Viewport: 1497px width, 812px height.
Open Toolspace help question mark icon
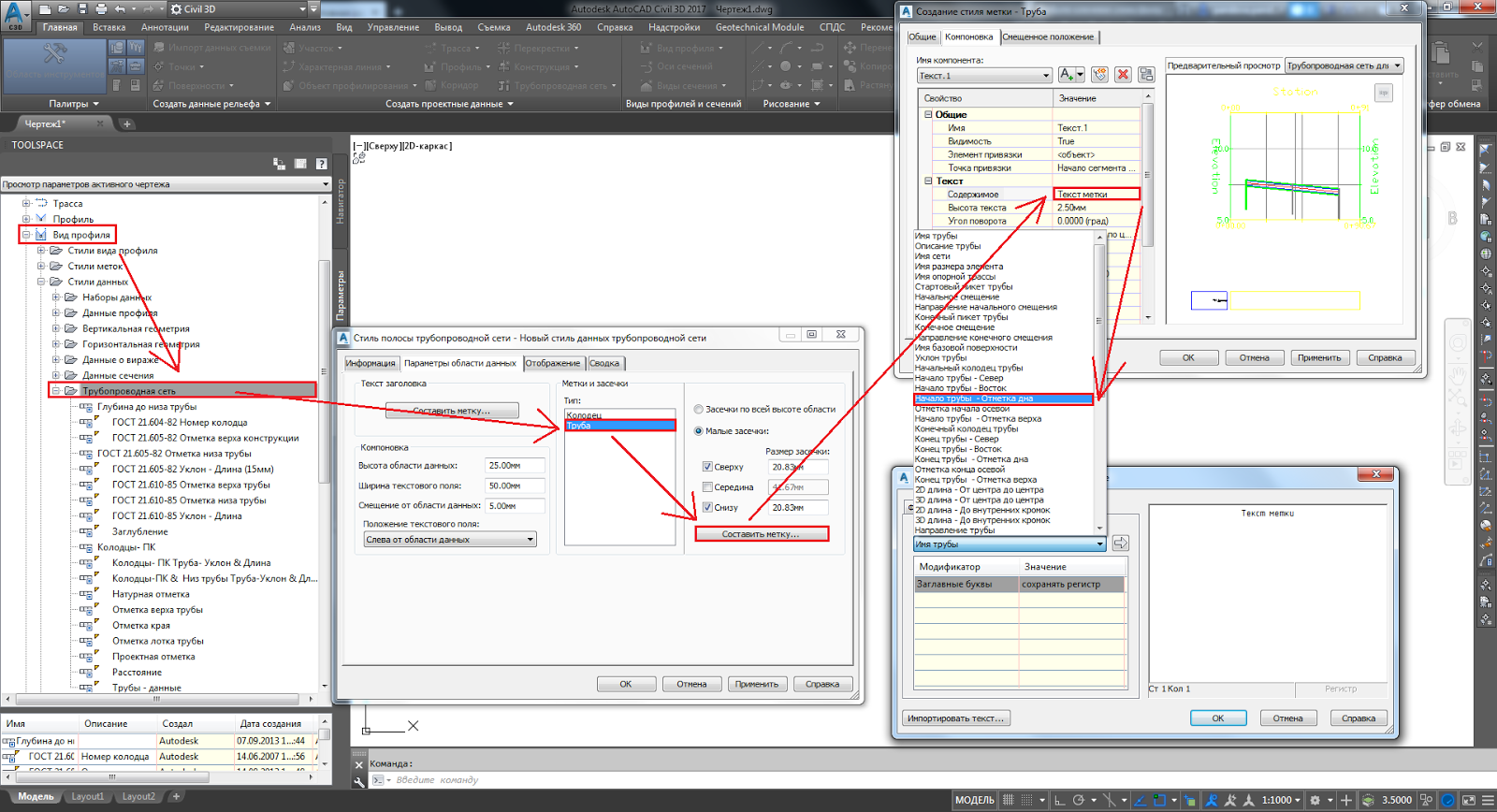[x=322, y=164]
